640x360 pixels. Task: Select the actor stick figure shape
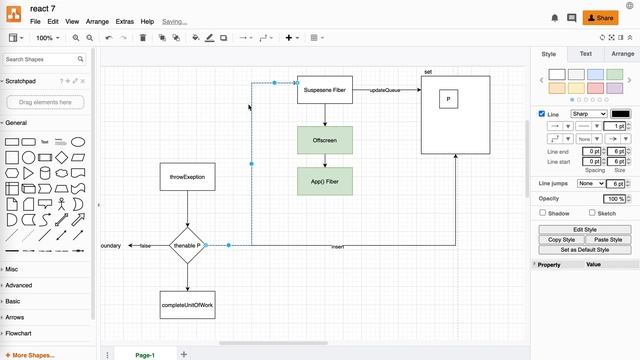[61, 204]
